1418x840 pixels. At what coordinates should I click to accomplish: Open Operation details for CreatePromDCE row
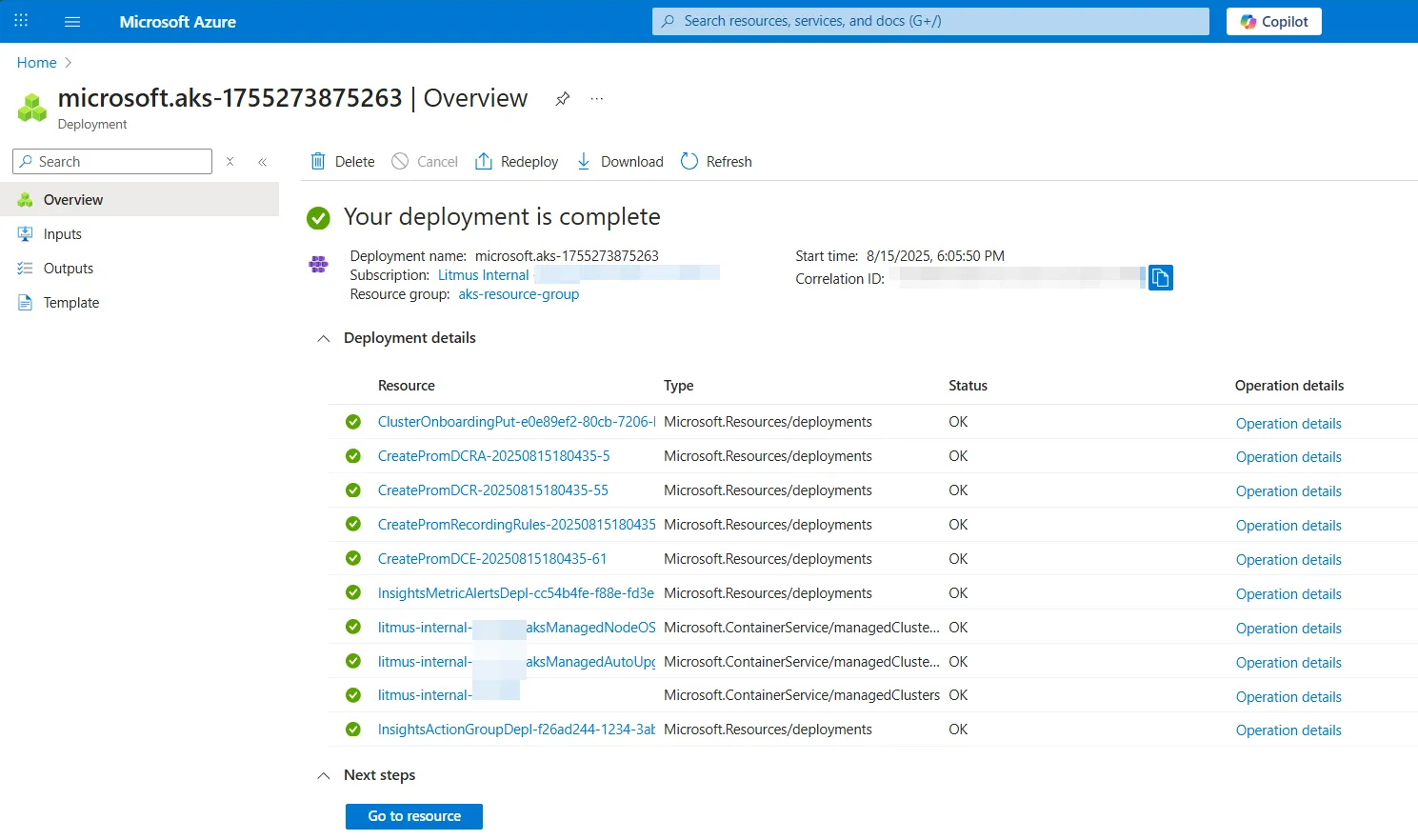1288,560
